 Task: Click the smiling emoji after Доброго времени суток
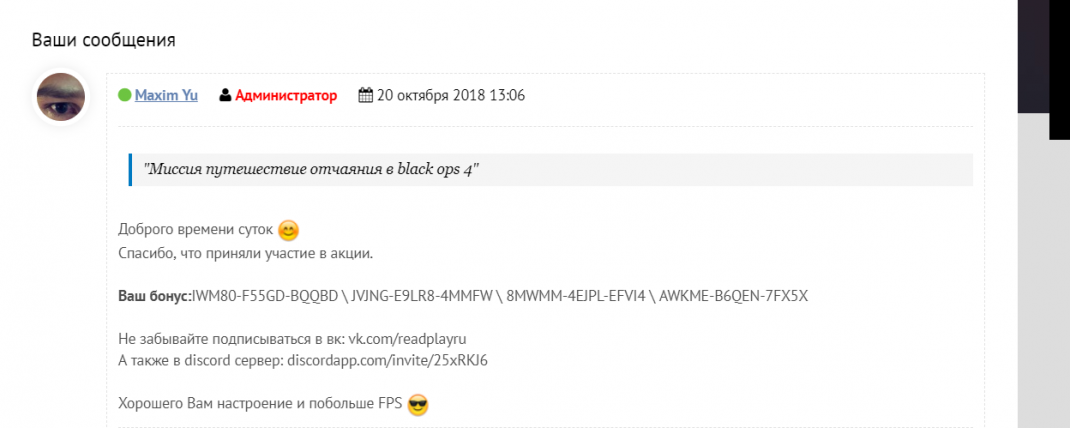289,230
